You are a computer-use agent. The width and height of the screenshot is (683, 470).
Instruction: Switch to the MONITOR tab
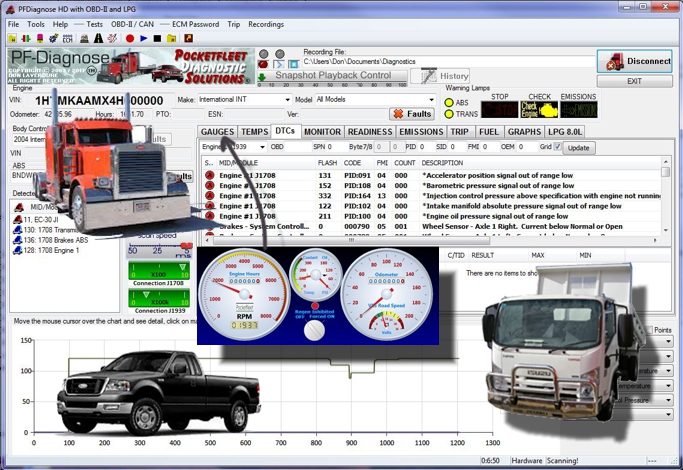pyautogui.click(x=322, y=132)
